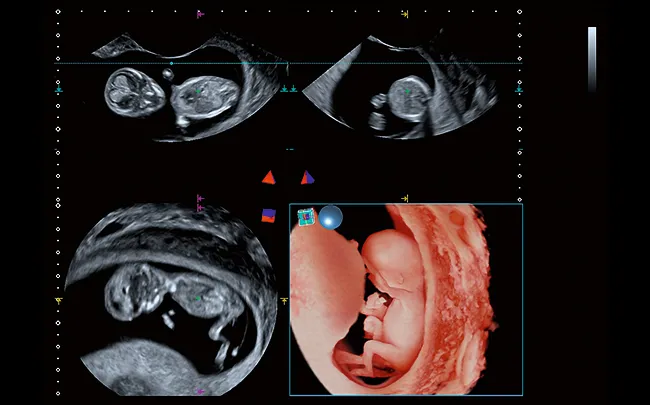Select the bottom-left circular ultrasound plane
650x405 pixels.
(170, 300)
